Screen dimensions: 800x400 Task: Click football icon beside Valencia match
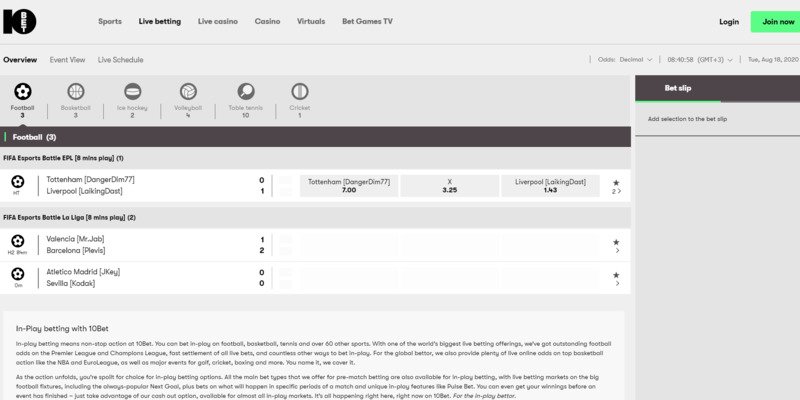(17, 241)
